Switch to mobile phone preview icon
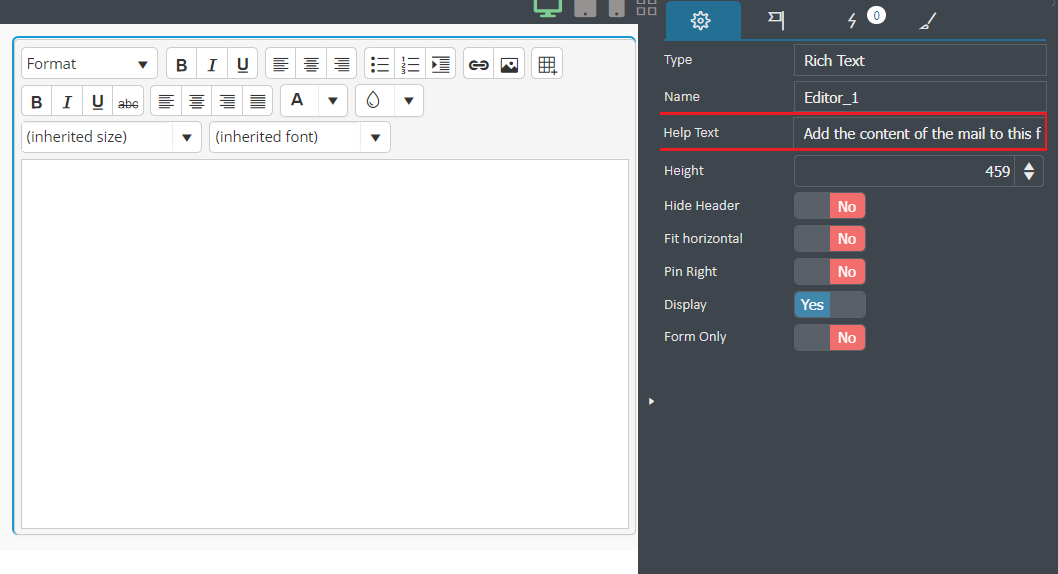The height and width of the screenshot is (574, 1058). [x=616, y=7]
